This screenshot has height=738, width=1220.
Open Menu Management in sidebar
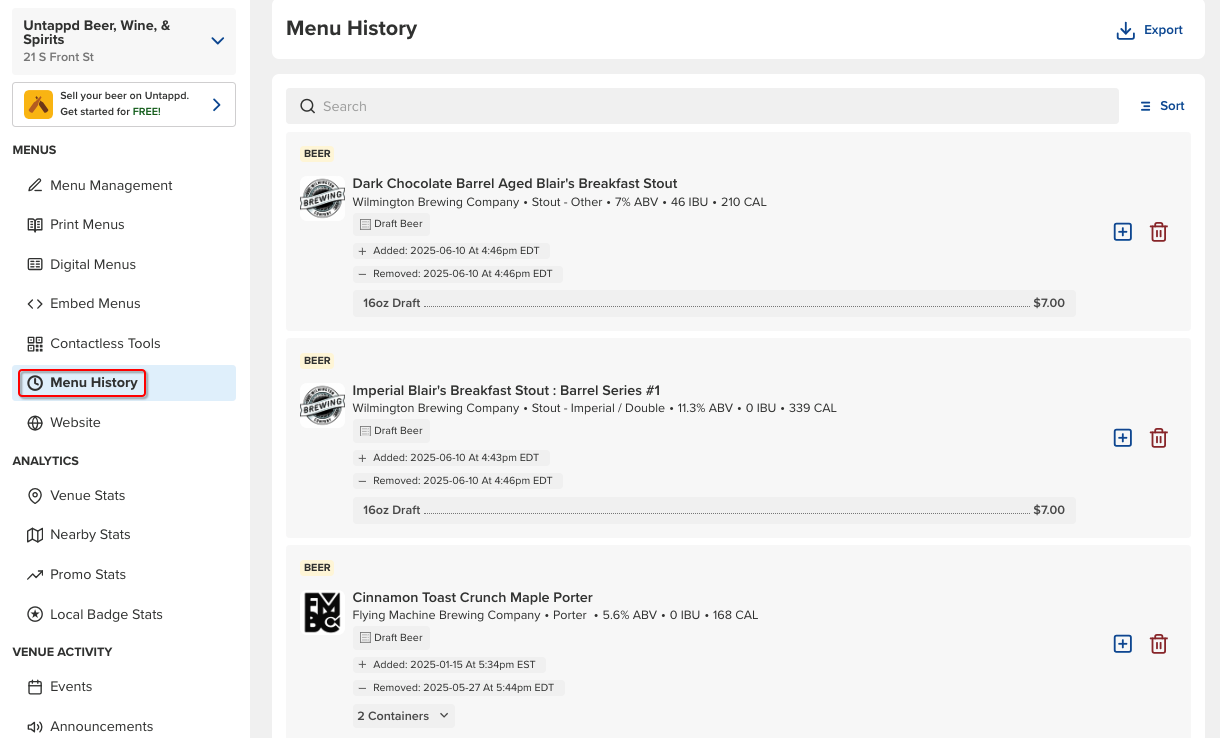point(111,185)
